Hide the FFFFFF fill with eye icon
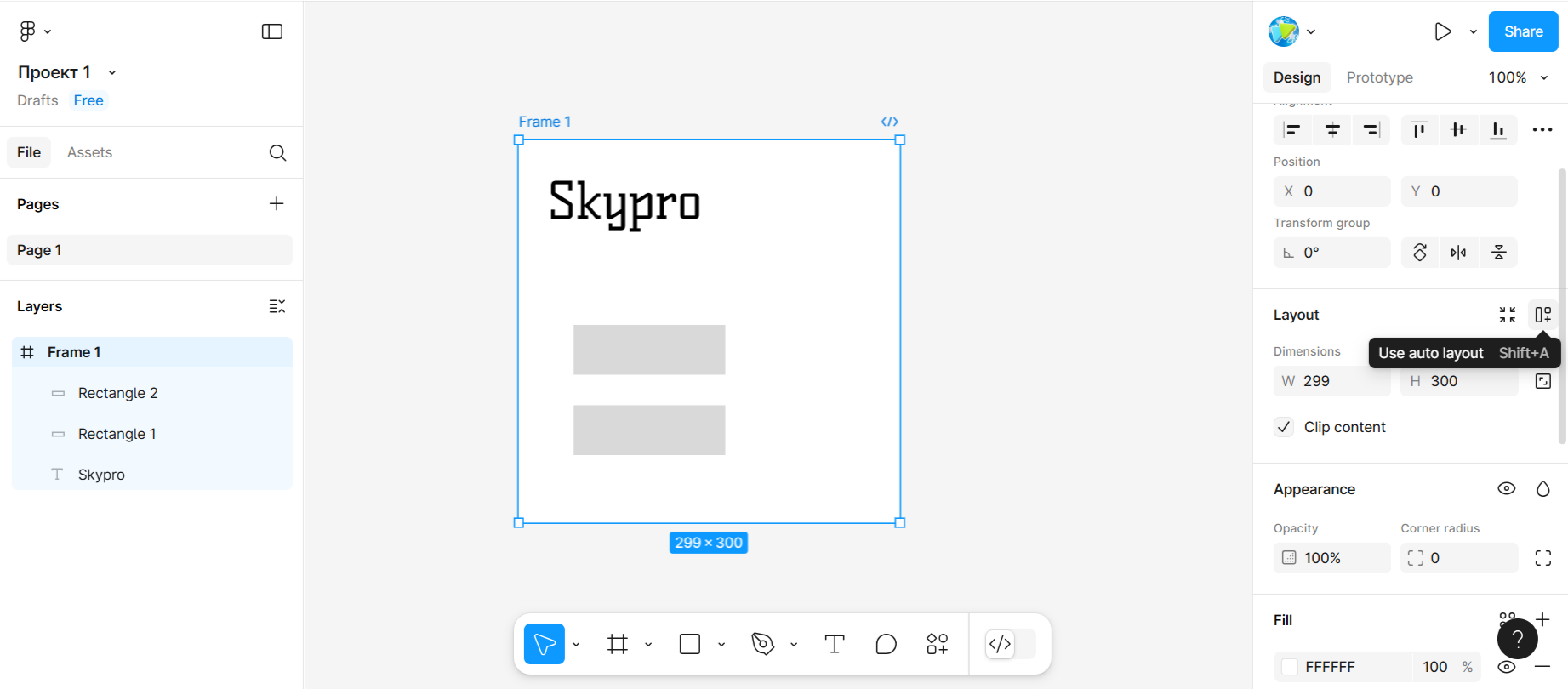1568x689 pixels. (x=1507, y=667)
